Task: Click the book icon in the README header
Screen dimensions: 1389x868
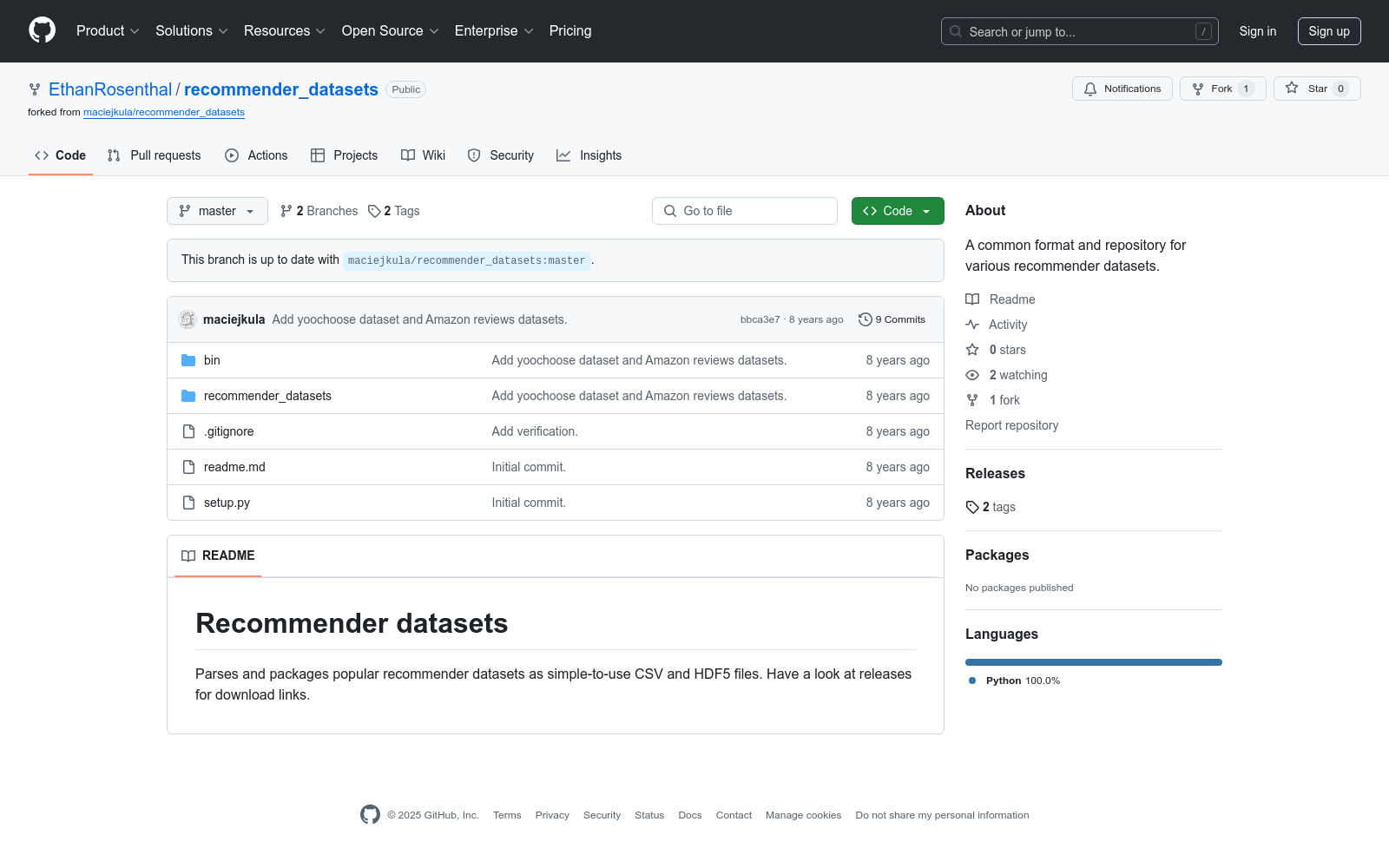Action: tap(188, 556)
